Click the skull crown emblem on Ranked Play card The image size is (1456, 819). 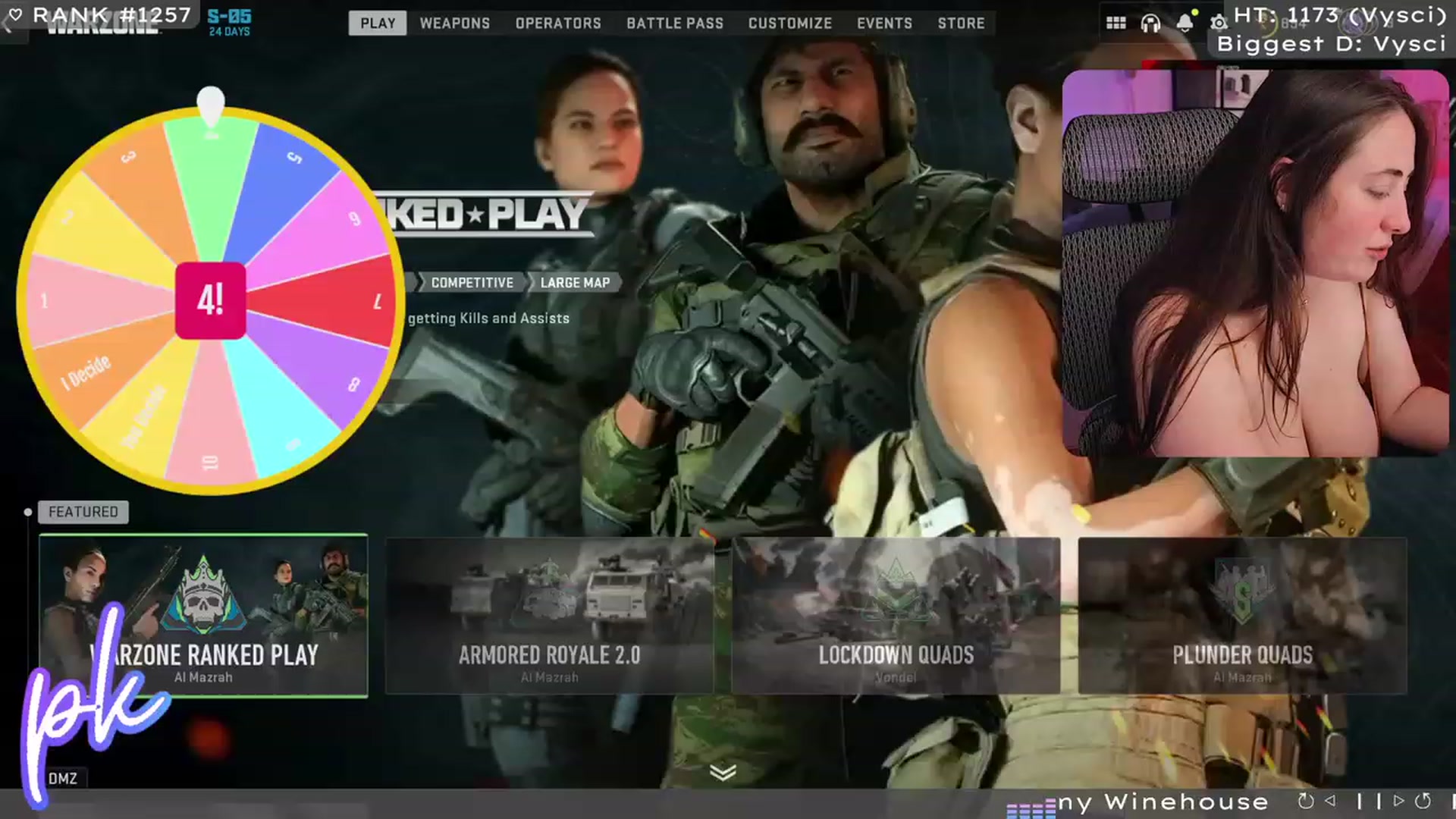tap(203, 595)
